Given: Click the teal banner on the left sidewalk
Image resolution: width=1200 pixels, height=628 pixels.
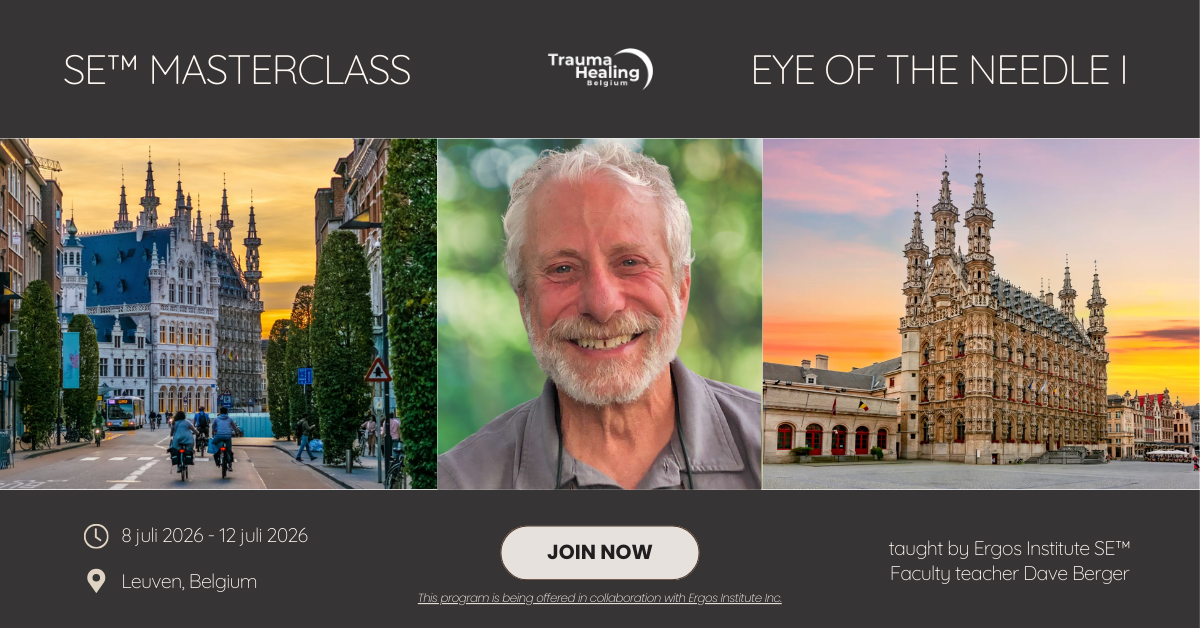Looking at the screenshot, I should [x=71, y=359].
